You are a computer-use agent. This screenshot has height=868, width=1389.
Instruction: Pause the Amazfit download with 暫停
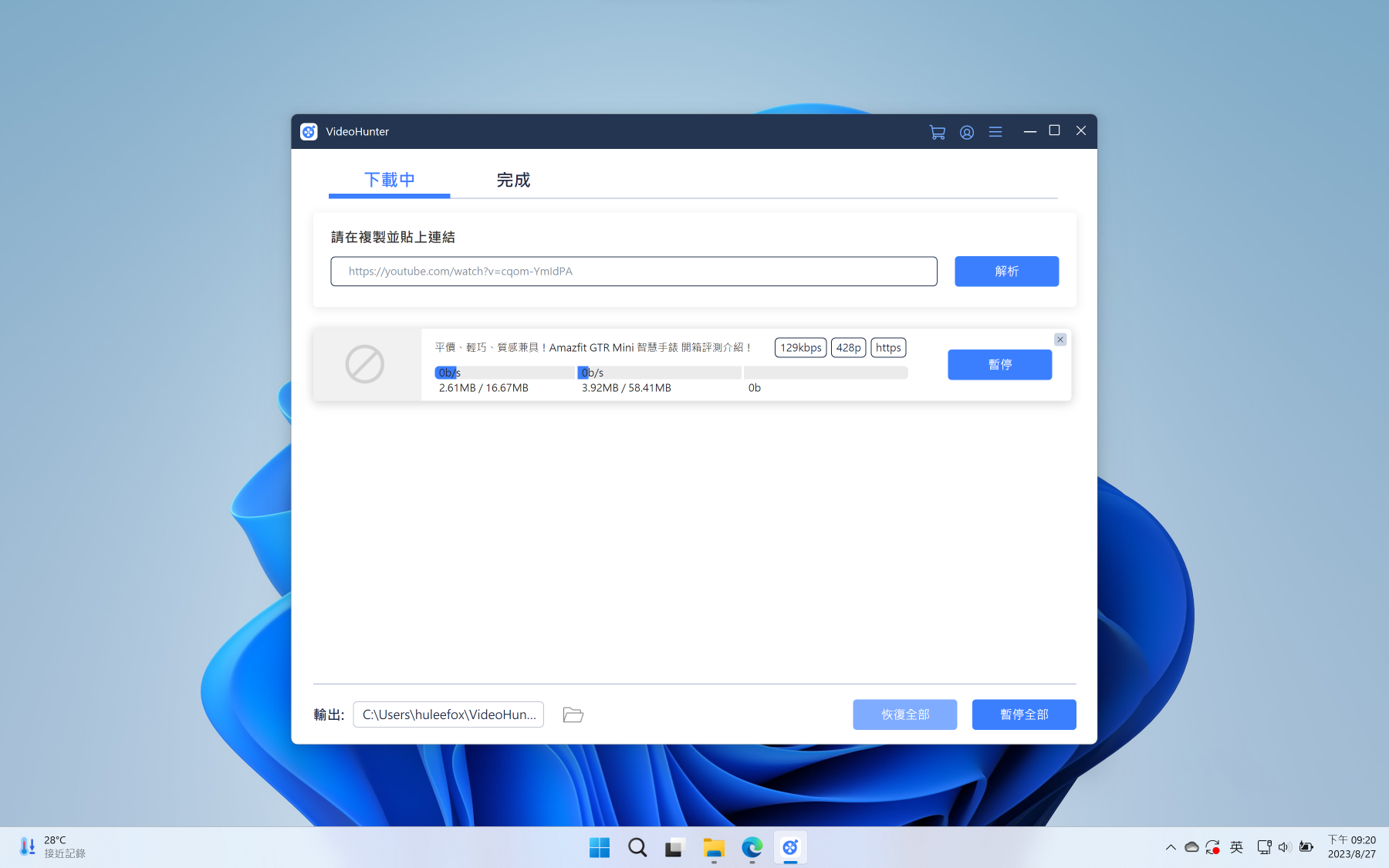point(999,365)
